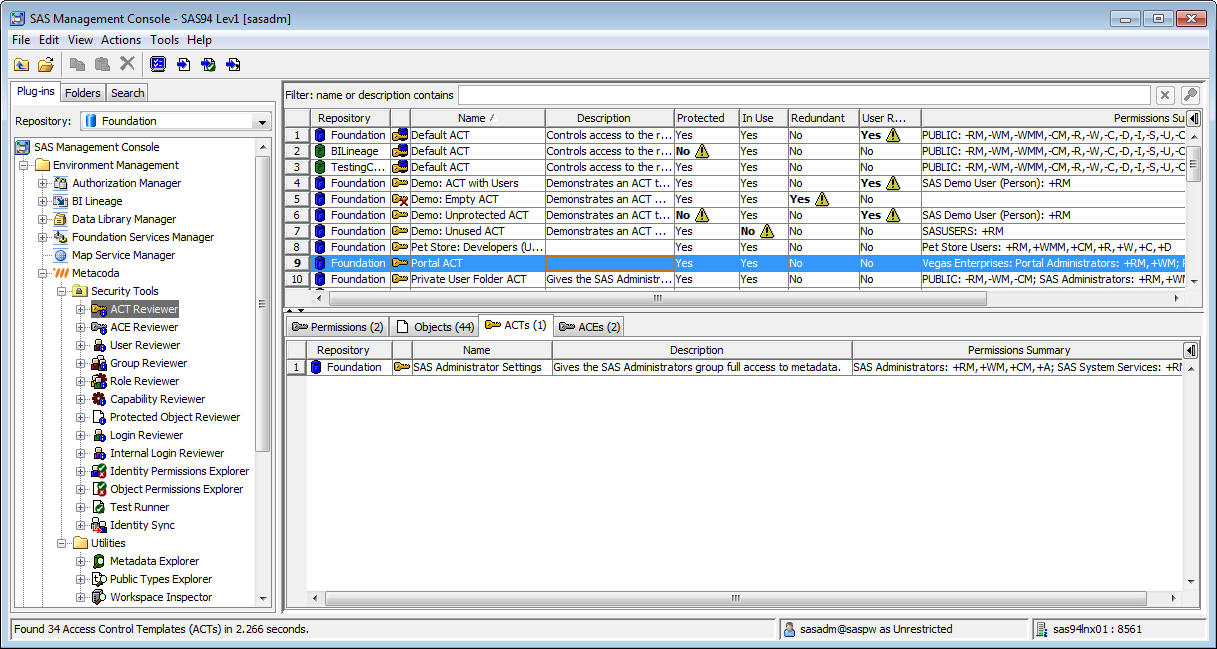Image resolution: width=1217 pixels, height=649 pixels.
Task: Select the ACTs (1) tab
Action: point(516,325)
